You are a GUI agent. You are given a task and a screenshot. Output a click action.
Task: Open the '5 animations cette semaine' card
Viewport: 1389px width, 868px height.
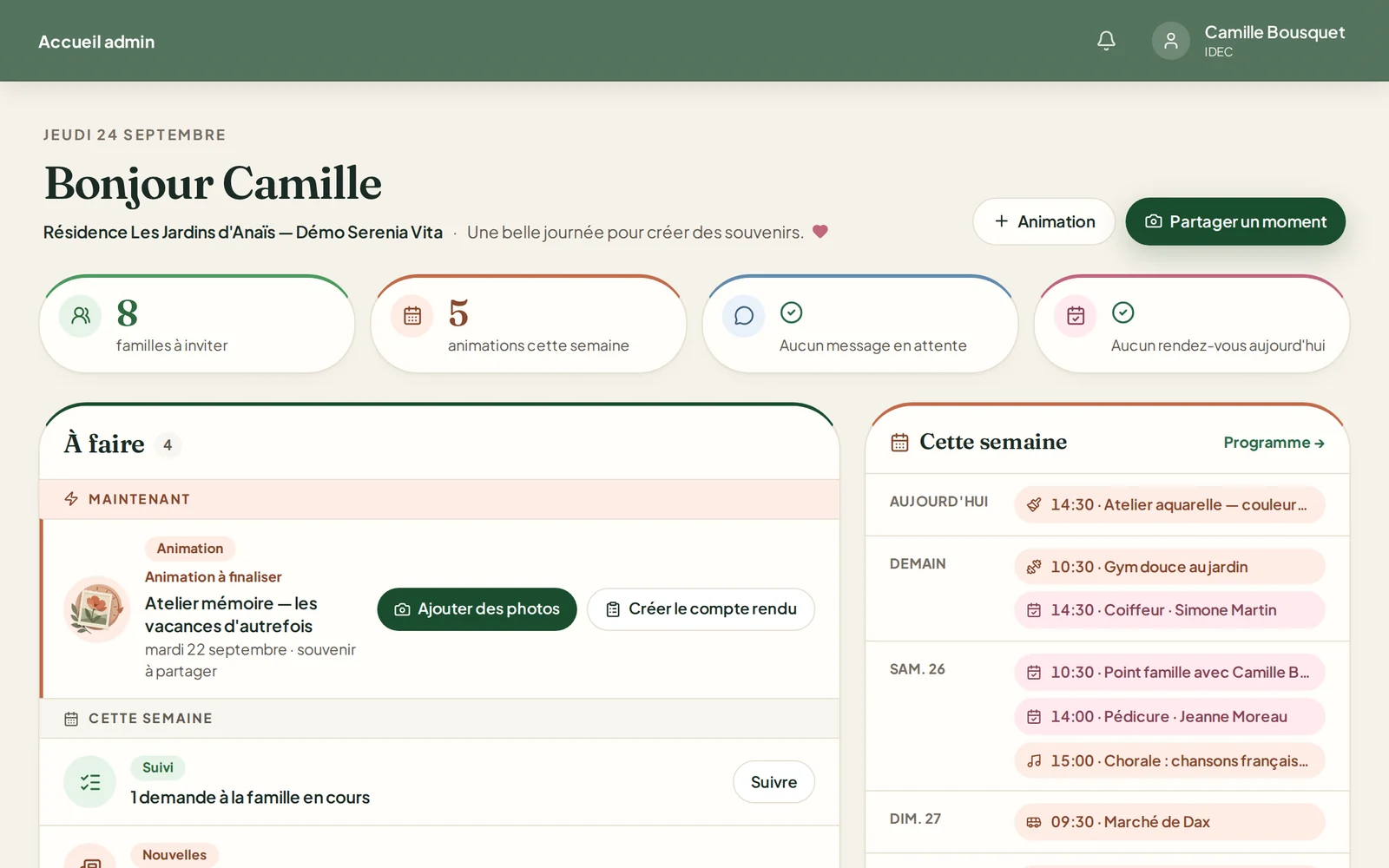pos(529,325)
